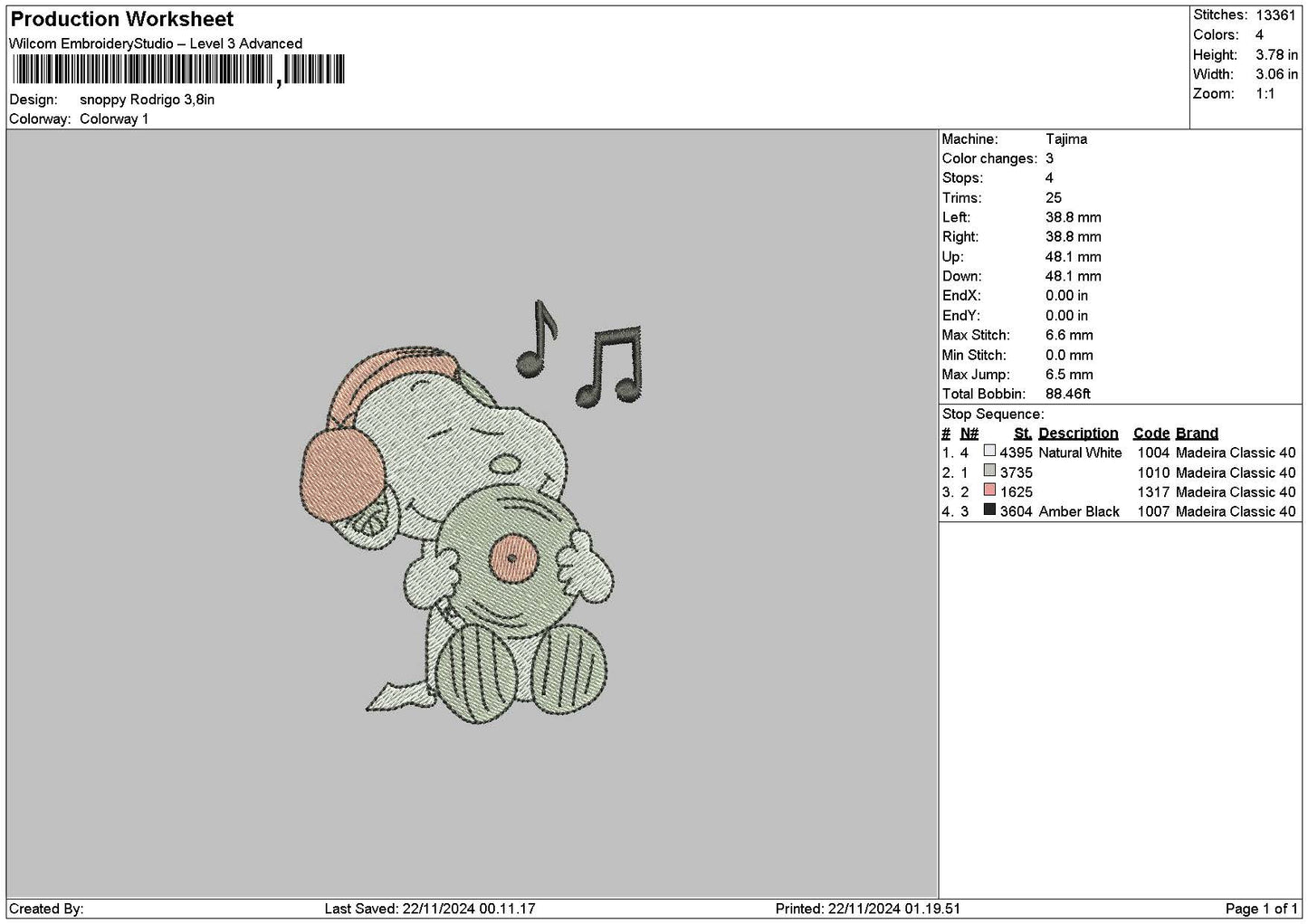Click thread code 1010 in row 2
The height and width of the screenshot is (924, 1308).
pos(1153,472)
